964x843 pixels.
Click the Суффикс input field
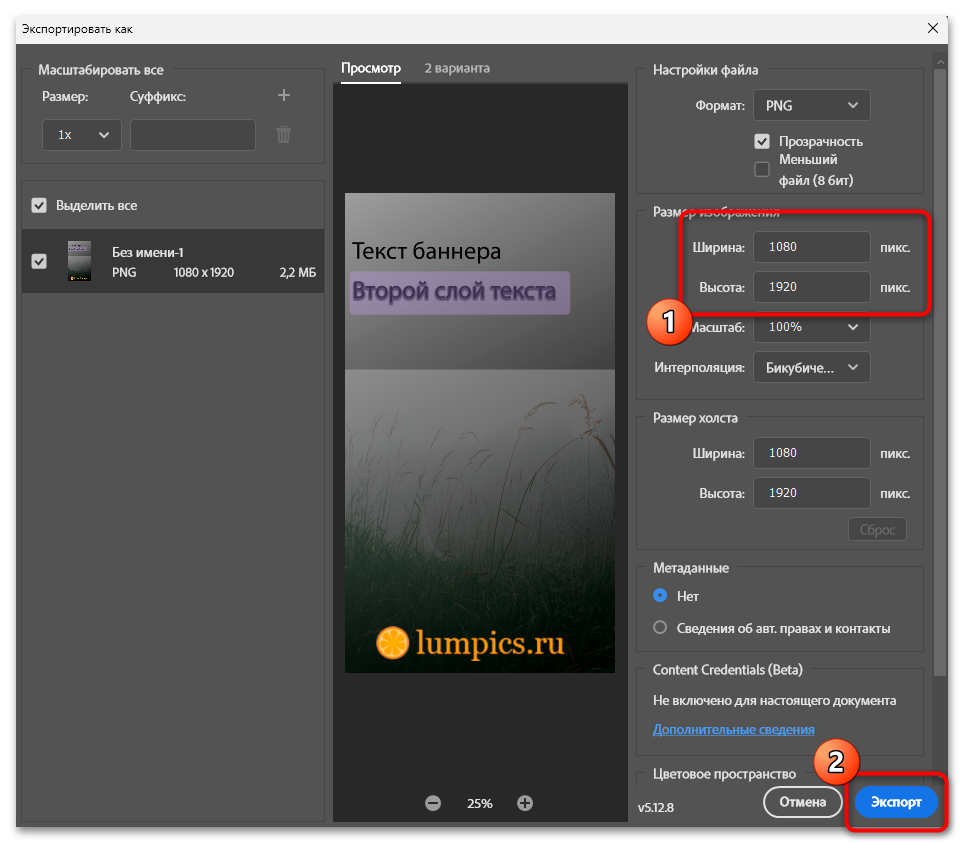point(193,135)
